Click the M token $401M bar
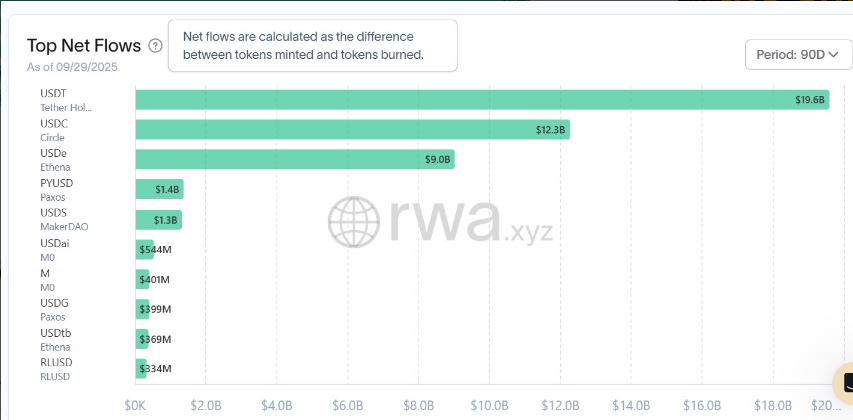 [142, 279]
